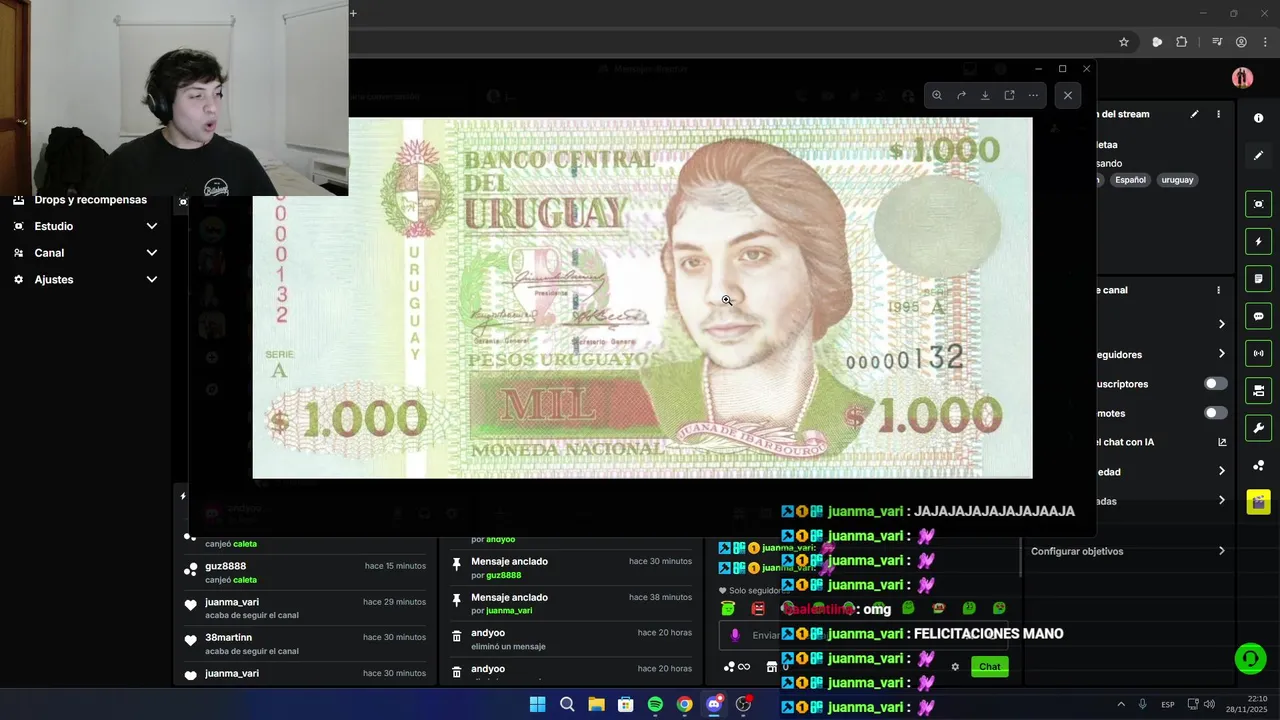Click Mensaje anclado por juanma_vari entry
Image resolution: width=1280 pixels, height=720 pixels.
click(571, 603)
